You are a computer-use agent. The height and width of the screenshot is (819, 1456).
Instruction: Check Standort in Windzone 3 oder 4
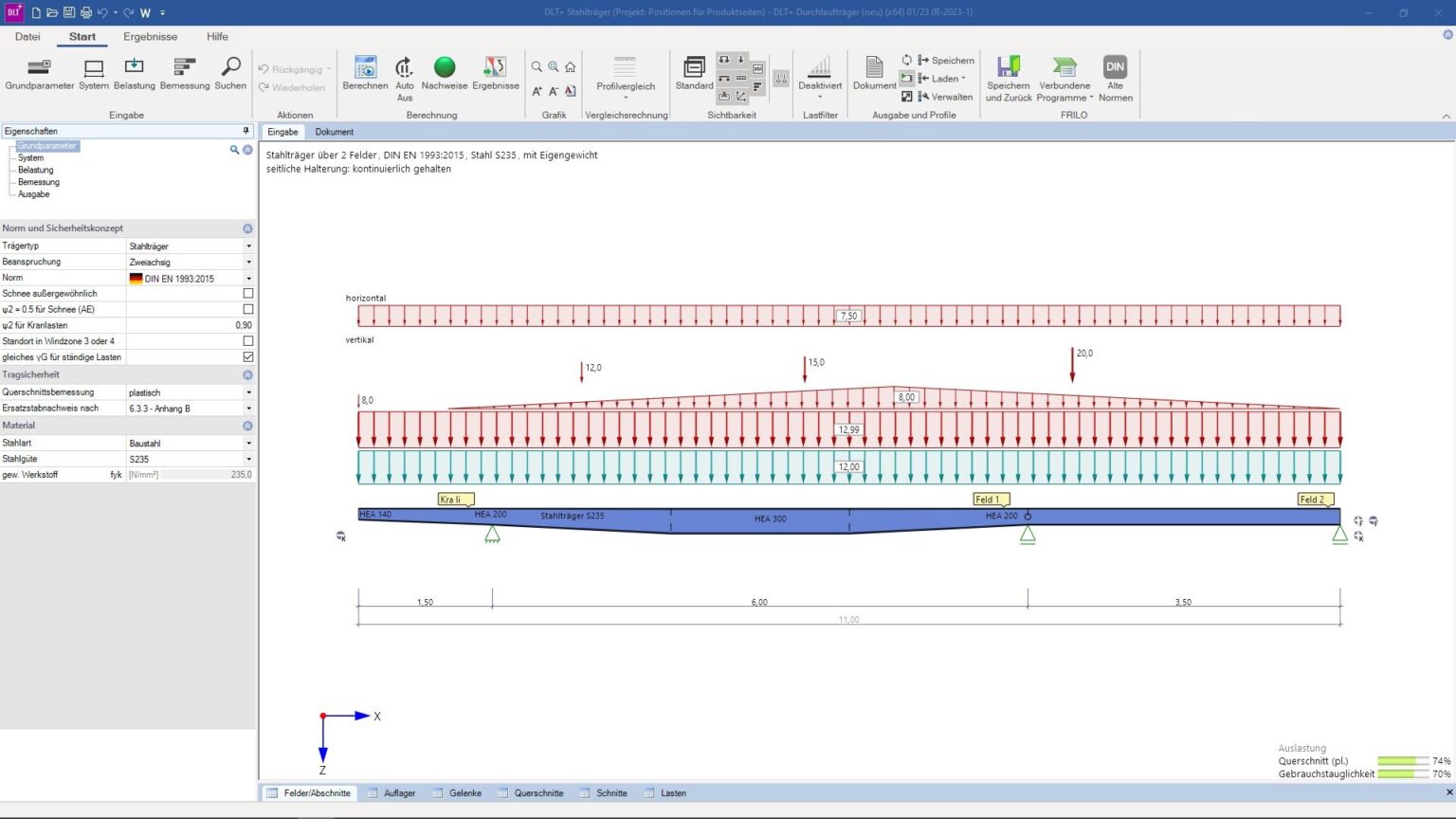[248, 341]
